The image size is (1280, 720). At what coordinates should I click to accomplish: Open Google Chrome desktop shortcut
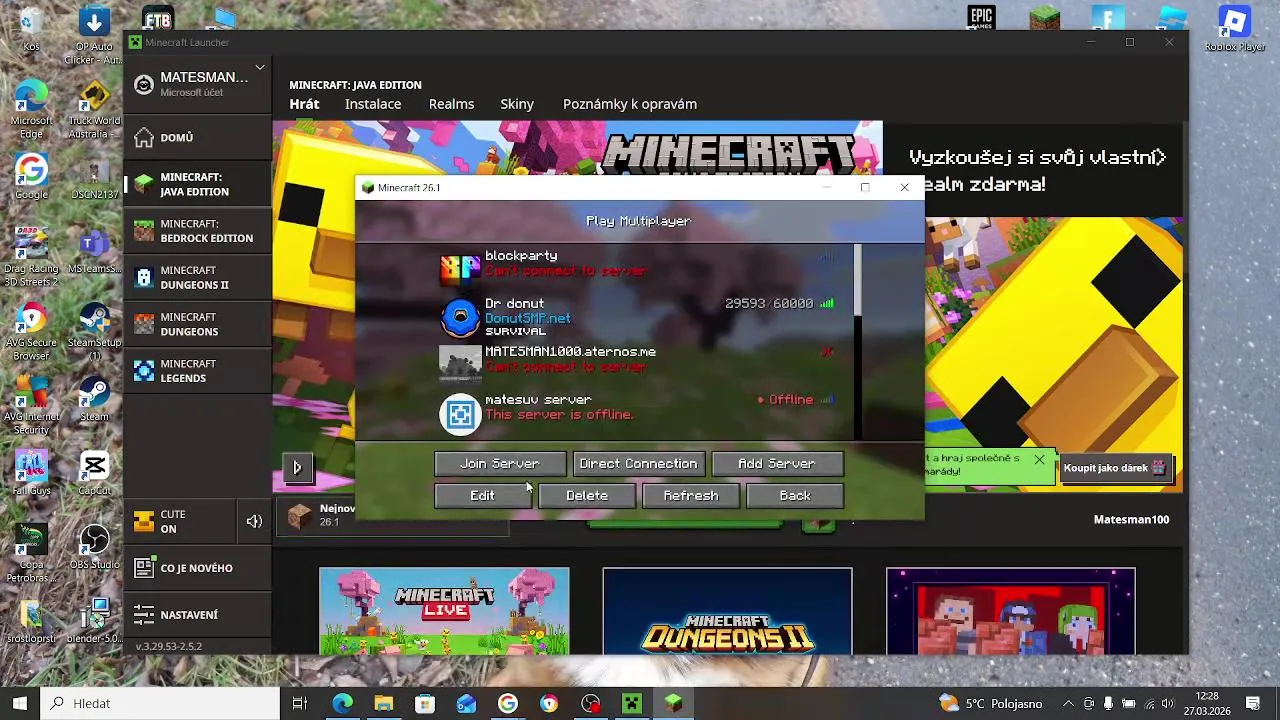pos(31,176)
